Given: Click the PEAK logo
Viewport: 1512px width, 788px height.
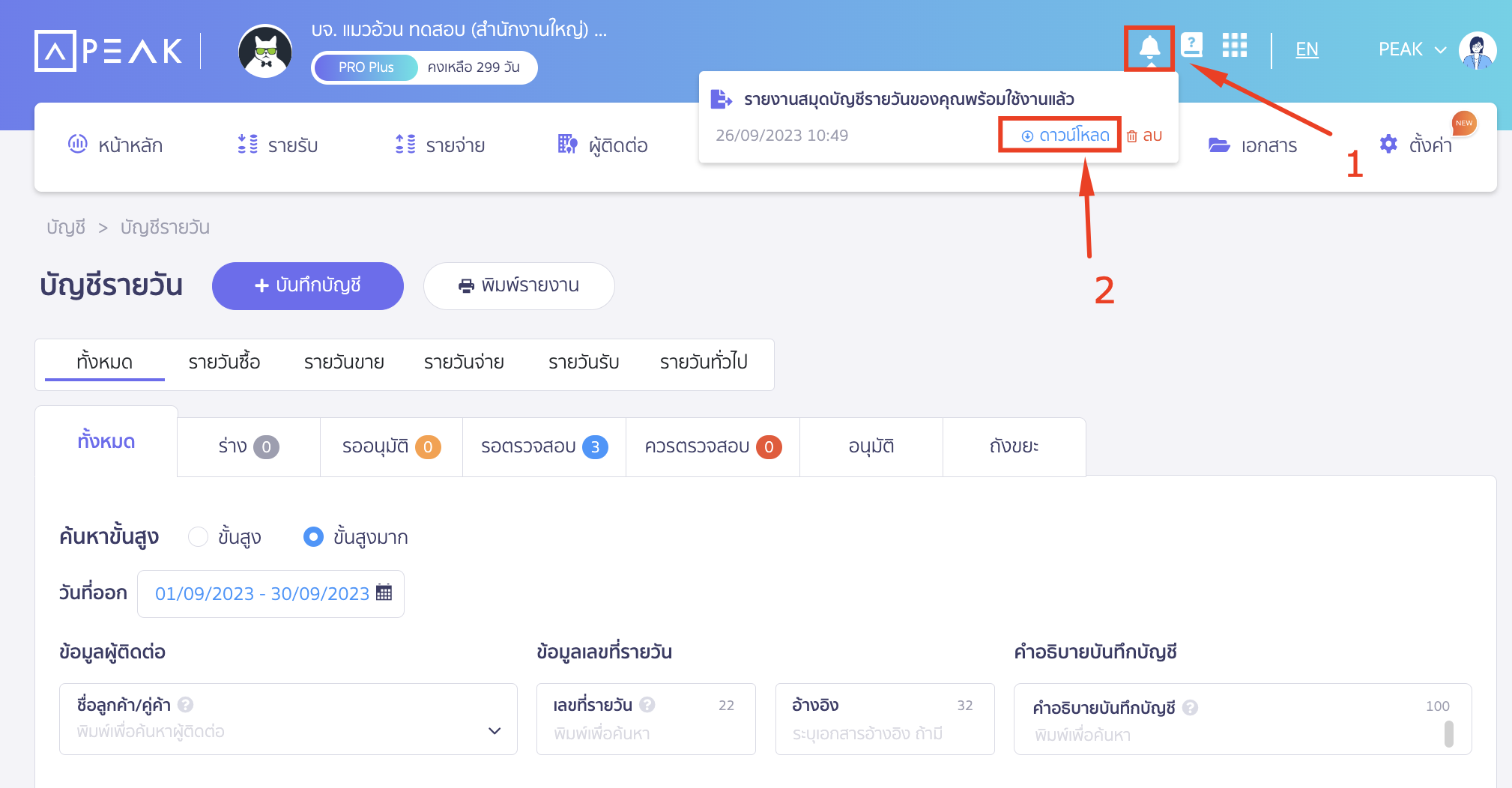Looking at the screenshot, I should [x=109, y=50].
